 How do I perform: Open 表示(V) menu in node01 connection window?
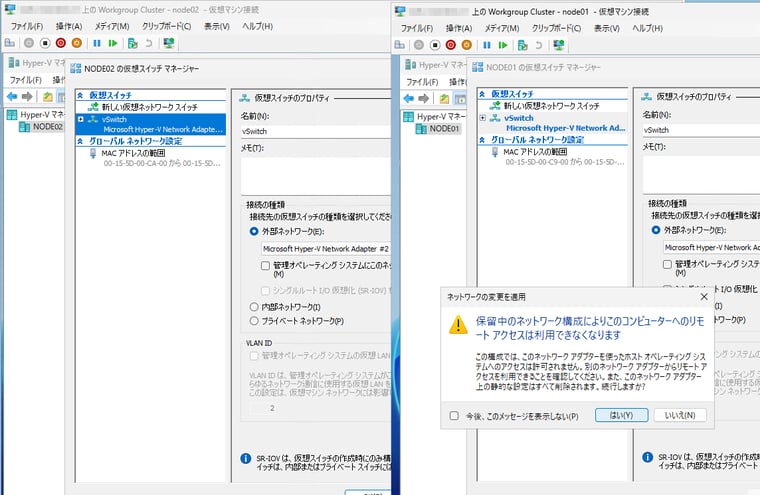607,28
